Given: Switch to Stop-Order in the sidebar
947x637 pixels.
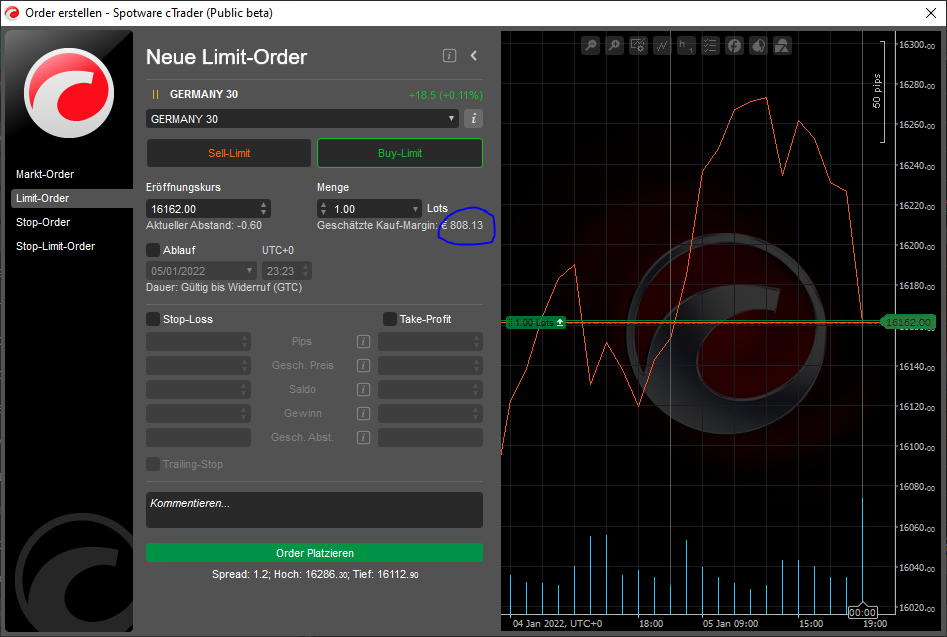Looking at the screenshot, I should coord(42,222).
